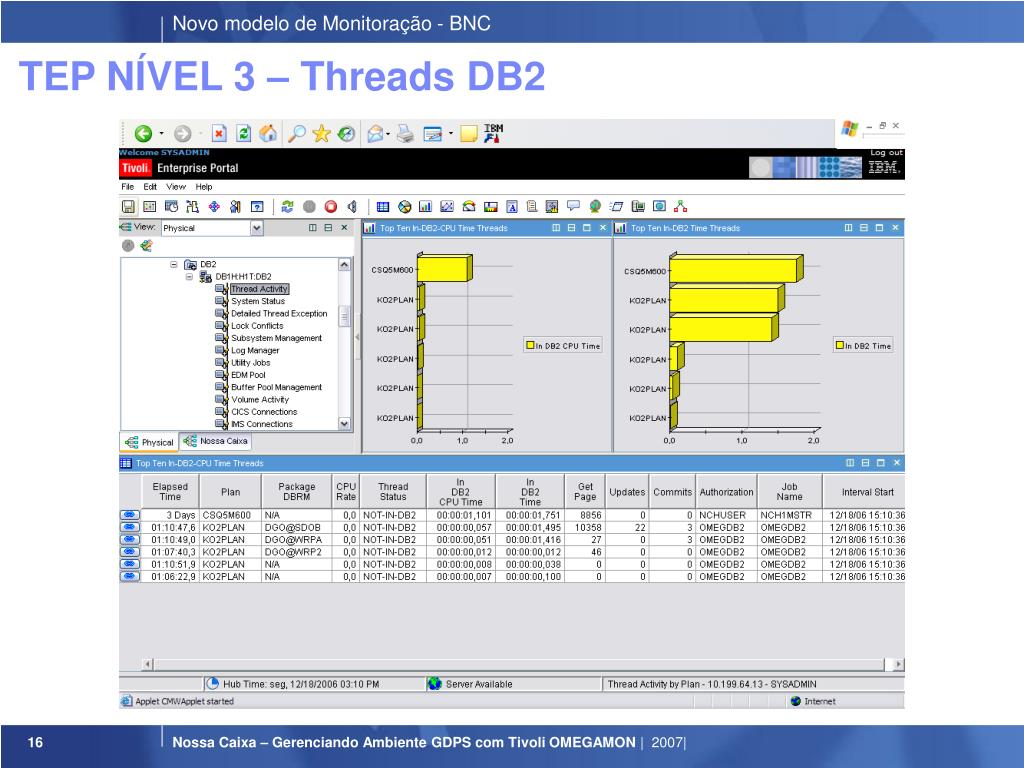Click the yellow In DB2 Time legend swatch
Screen dimensions: 1024x768
coord(840,345)
